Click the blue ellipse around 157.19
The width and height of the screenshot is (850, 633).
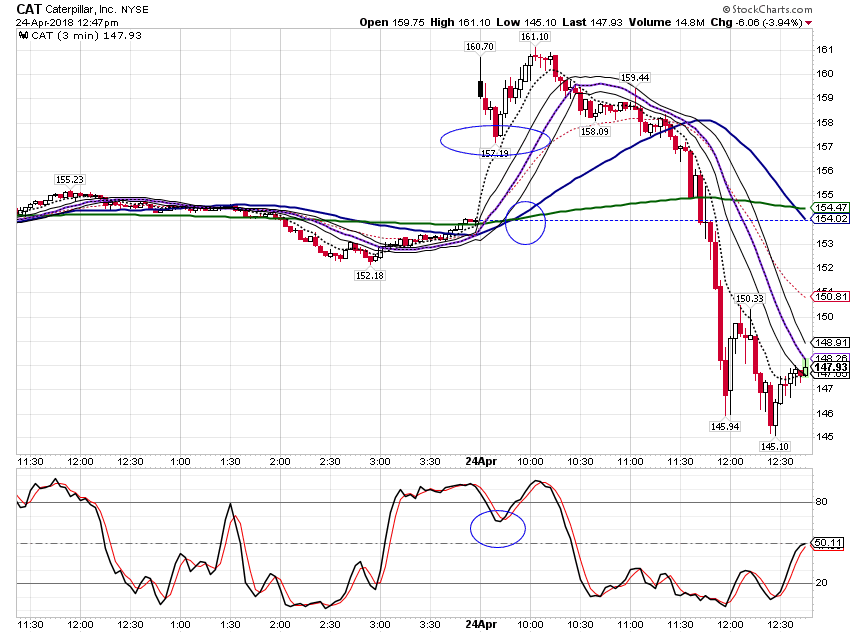tap(495, 140)
